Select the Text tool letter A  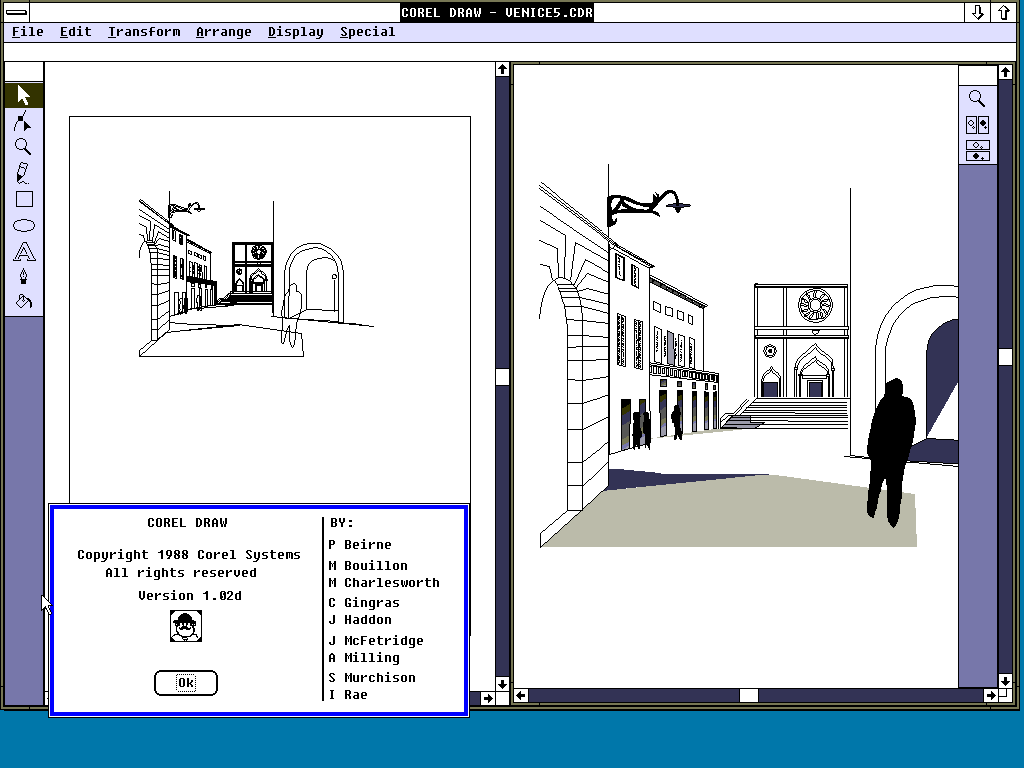tap(24, 251)
